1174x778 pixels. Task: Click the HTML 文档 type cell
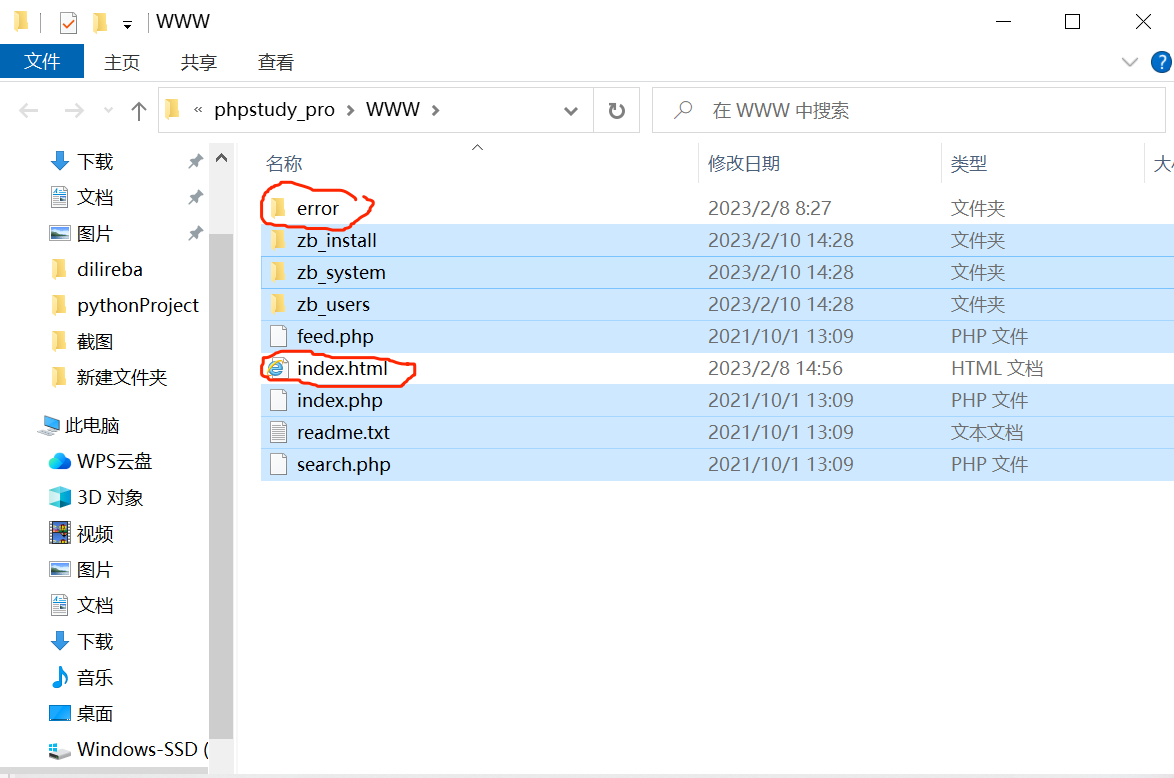pos(997,368)
